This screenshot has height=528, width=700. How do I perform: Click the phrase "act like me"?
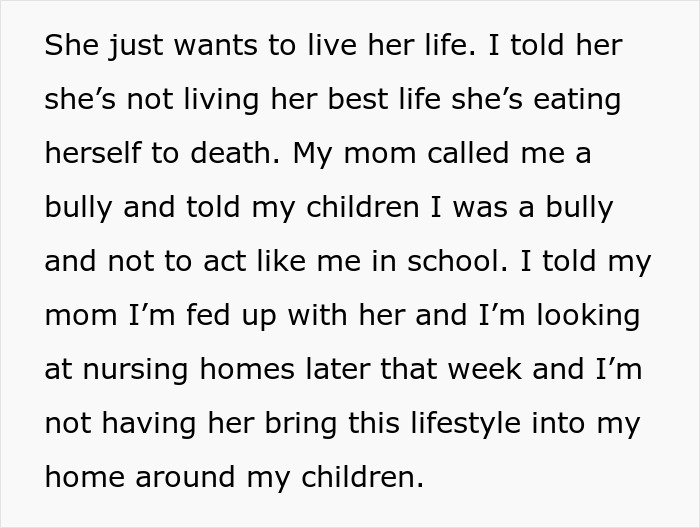(x=282, y=261)
